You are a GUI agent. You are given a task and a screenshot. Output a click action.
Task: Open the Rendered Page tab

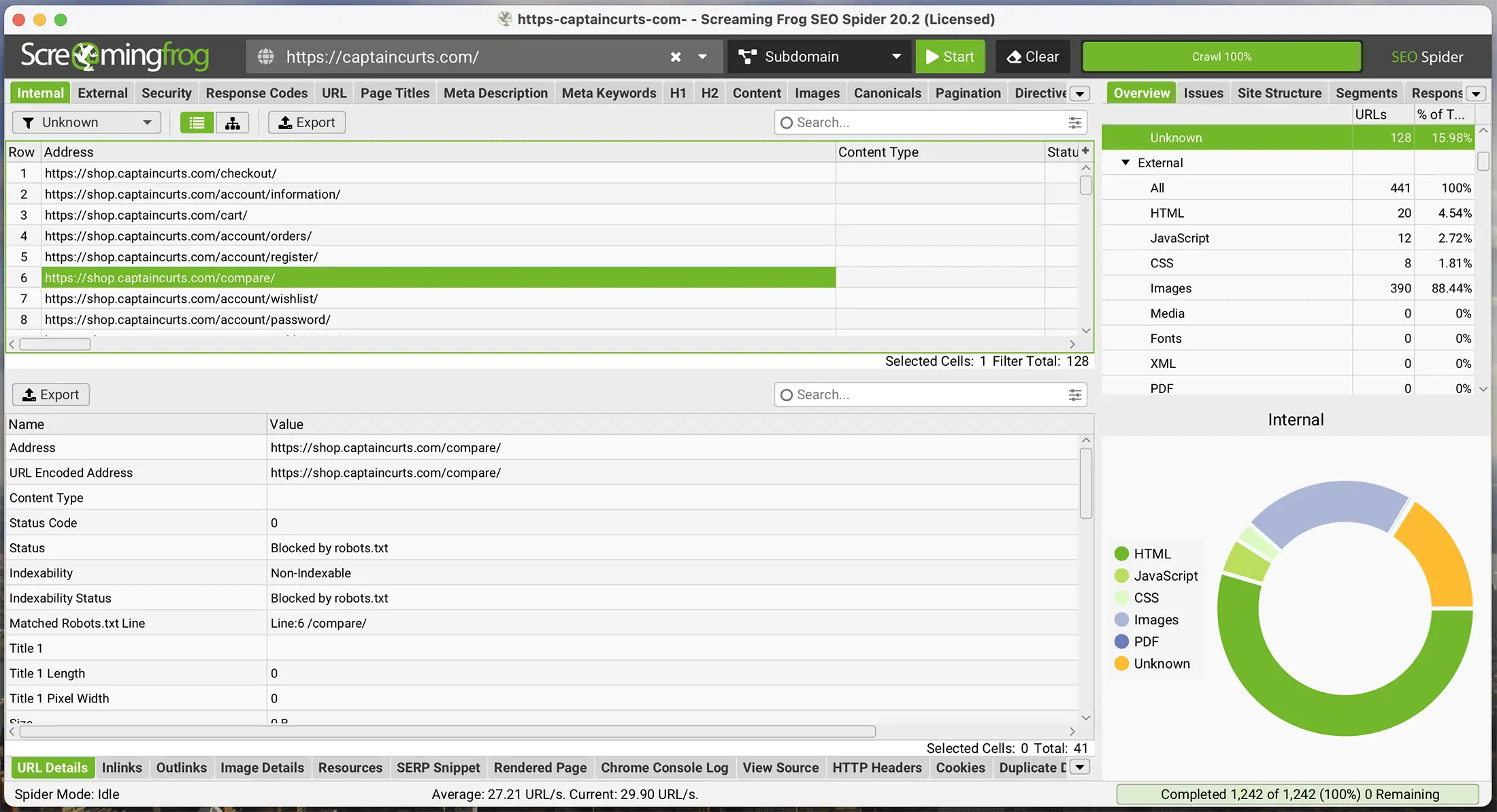[540, 768]
